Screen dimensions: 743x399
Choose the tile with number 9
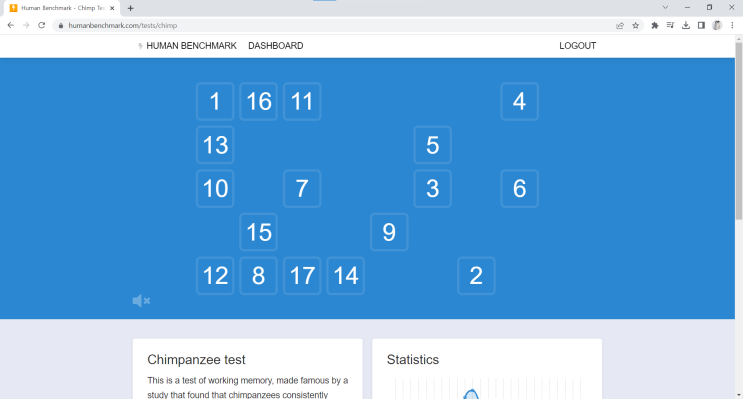tap(389, 232)
